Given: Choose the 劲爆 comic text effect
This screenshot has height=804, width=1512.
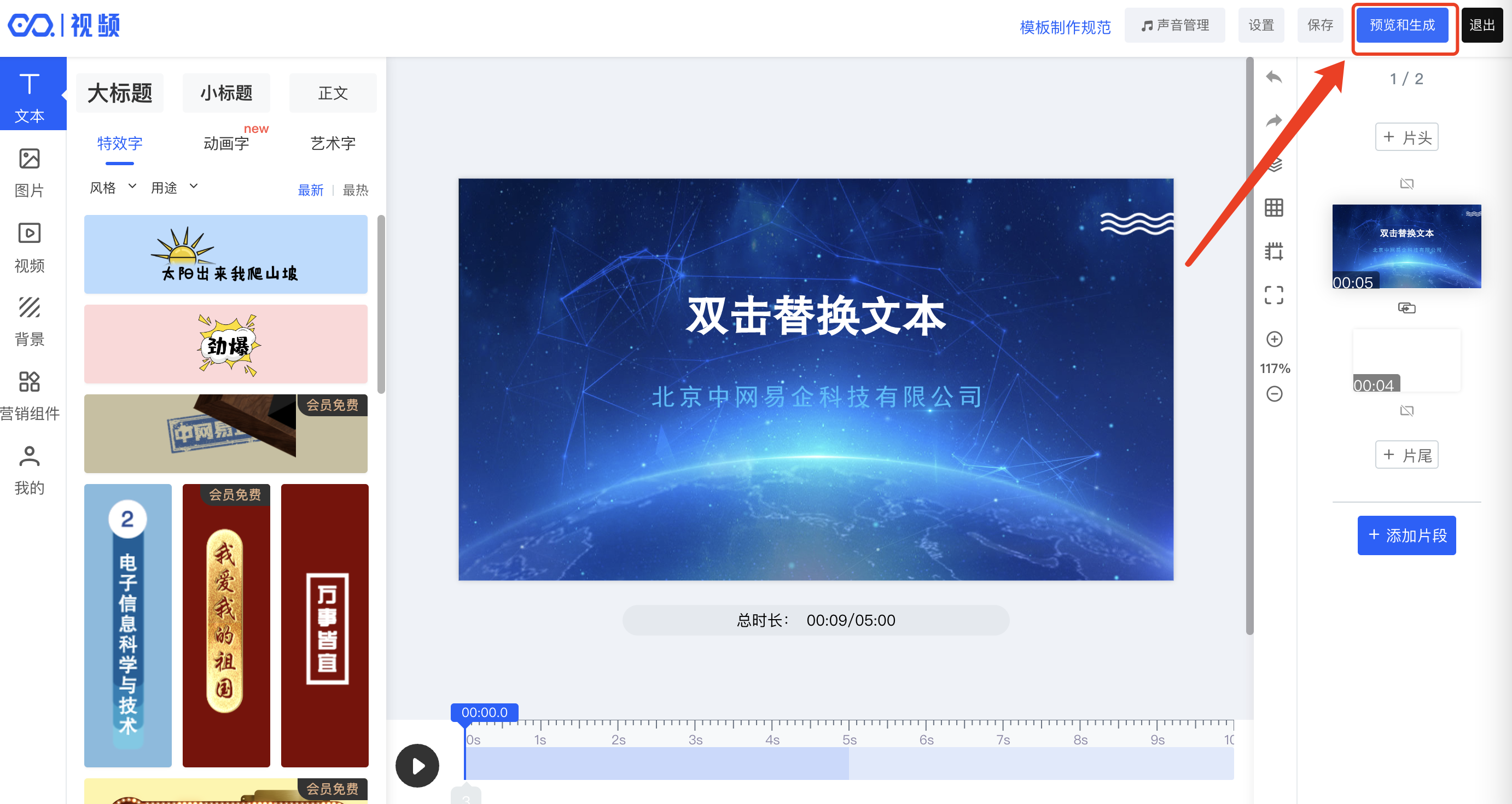Looking at the screenshot, I should [x=226, y=345].
